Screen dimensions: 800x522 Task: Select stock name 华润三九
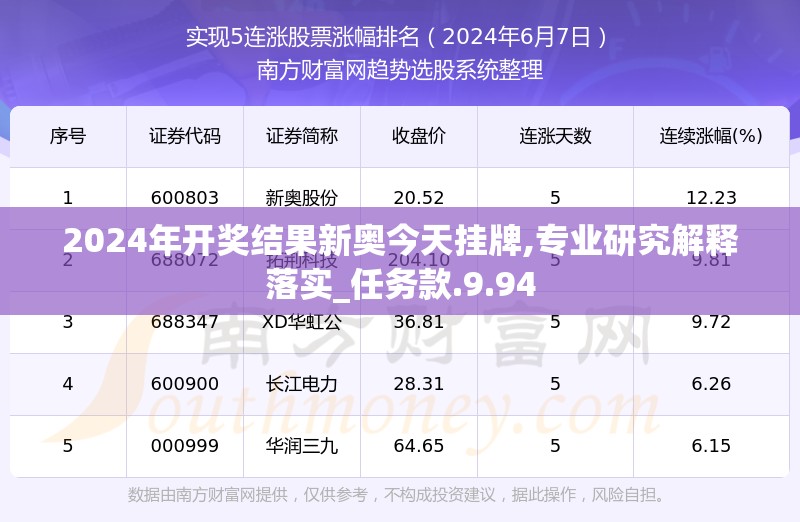coord(302,446)
